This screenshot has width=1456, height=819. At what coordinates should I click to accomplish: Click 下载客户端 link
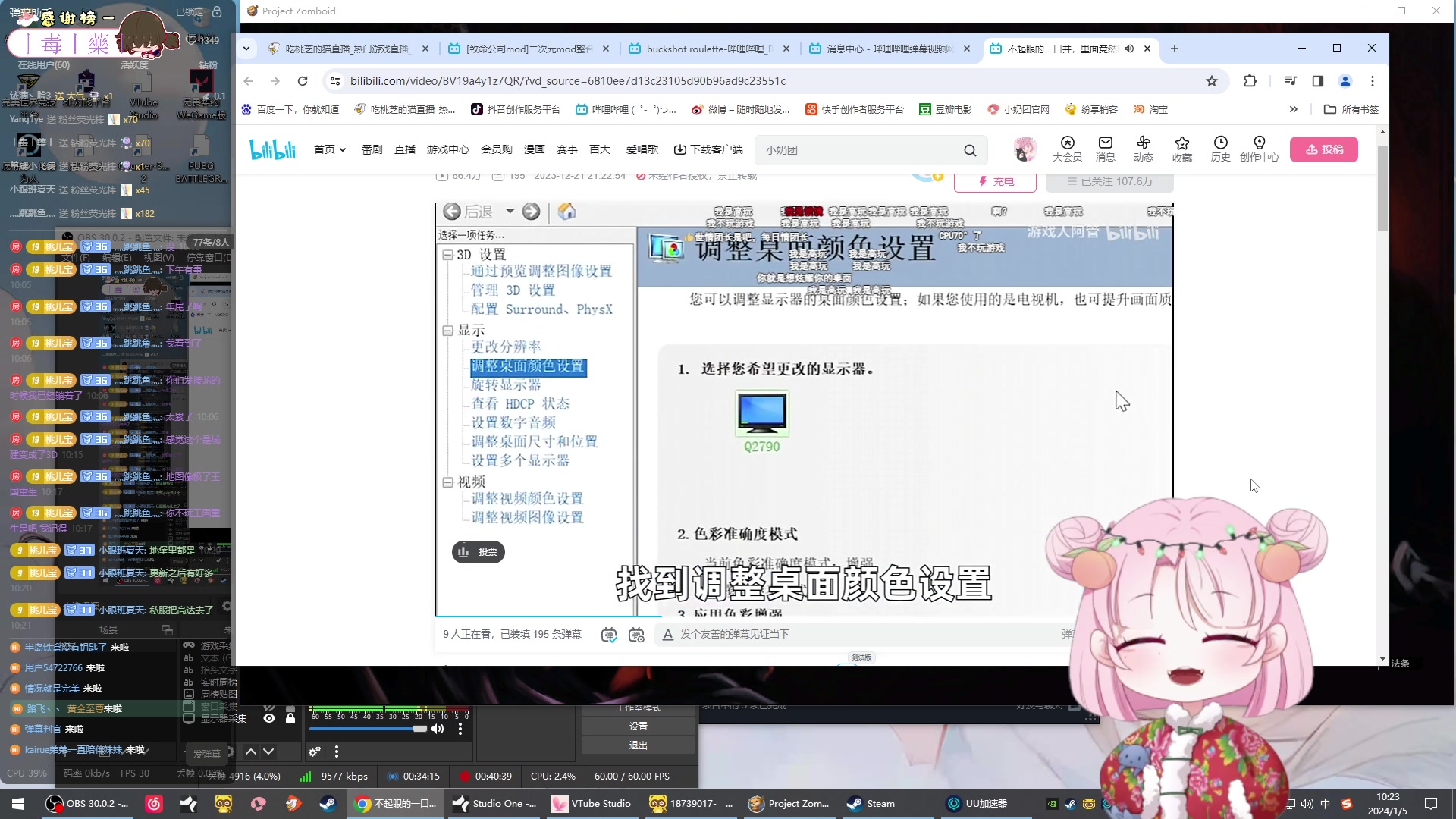[x=708, y=149]
